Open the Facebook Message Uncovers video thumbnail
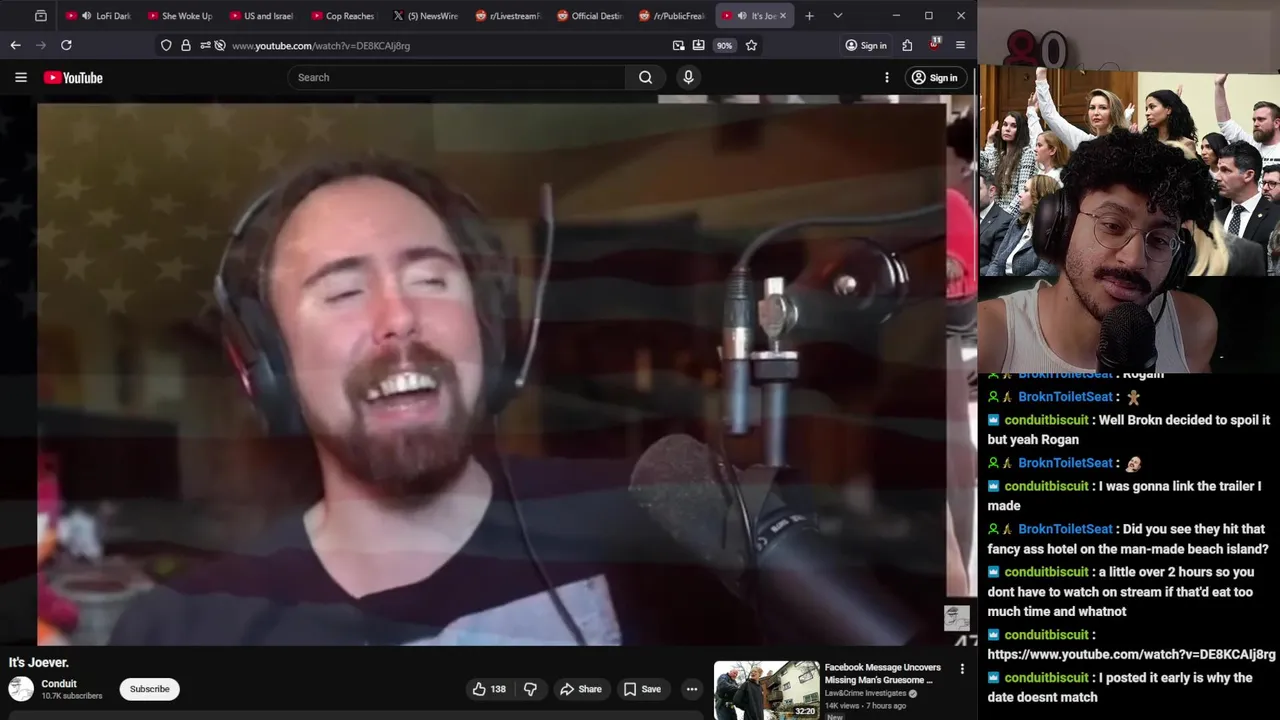The height and width of the screenshot is (720, 1280). click(767, 690)
